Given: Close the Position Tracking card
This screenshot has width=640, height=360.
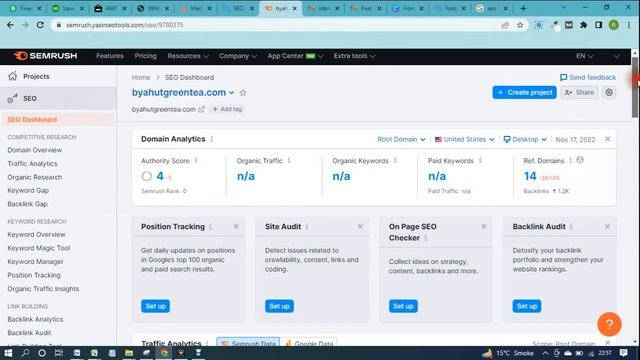Looking at the screenshot, I should (236, 227).
